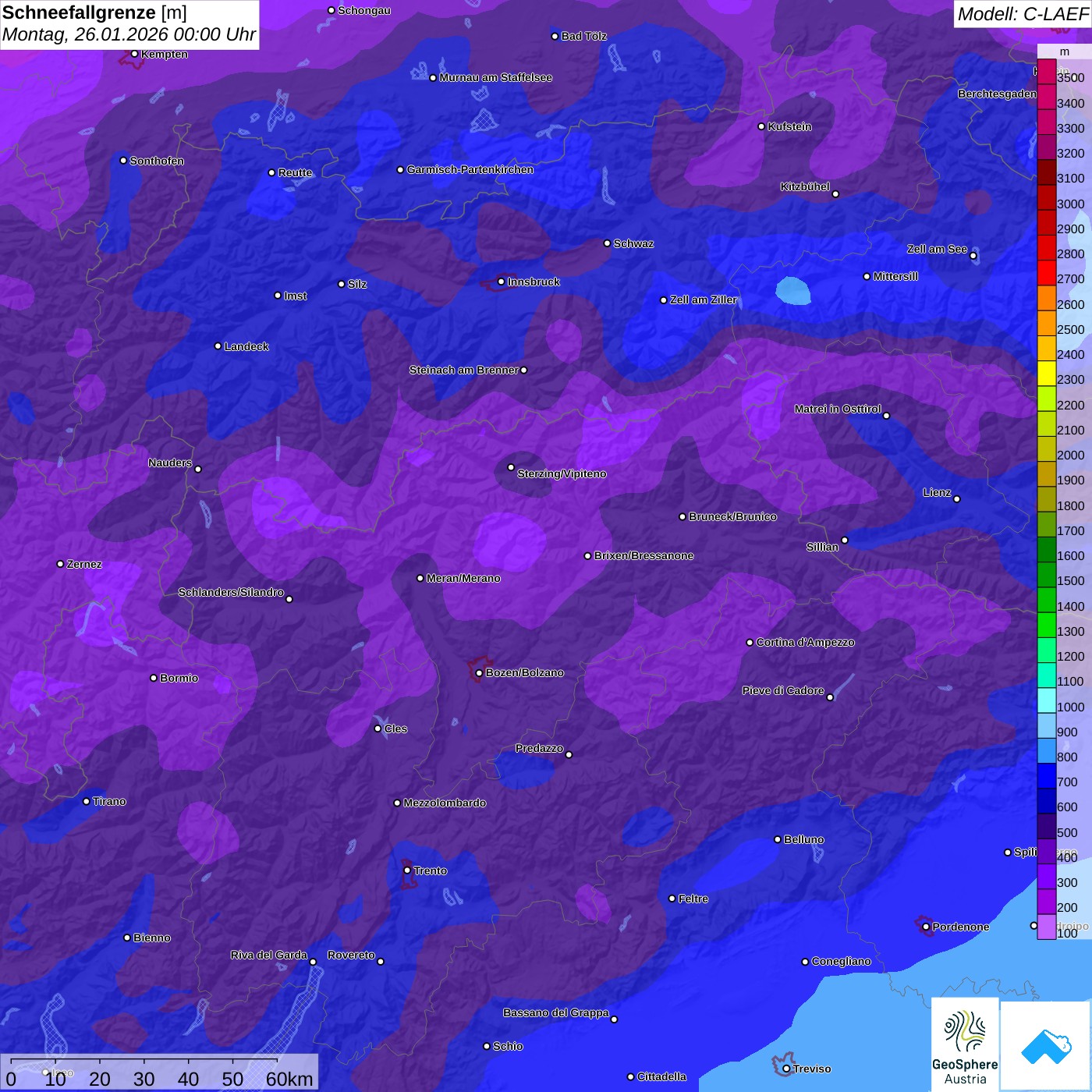
Task: Click the Berchtesgaden label
Action: coord(998,94)
